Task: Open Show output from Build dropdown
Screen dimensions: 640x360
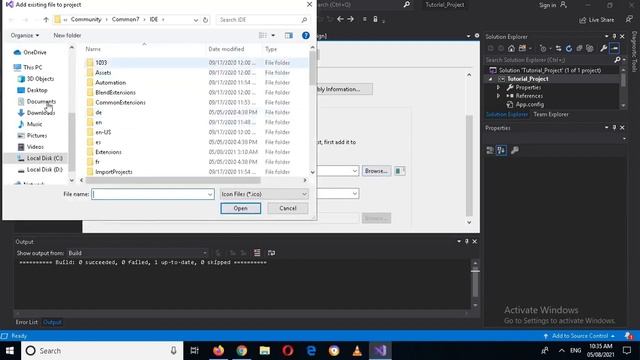Action: [x=138, y=253]
